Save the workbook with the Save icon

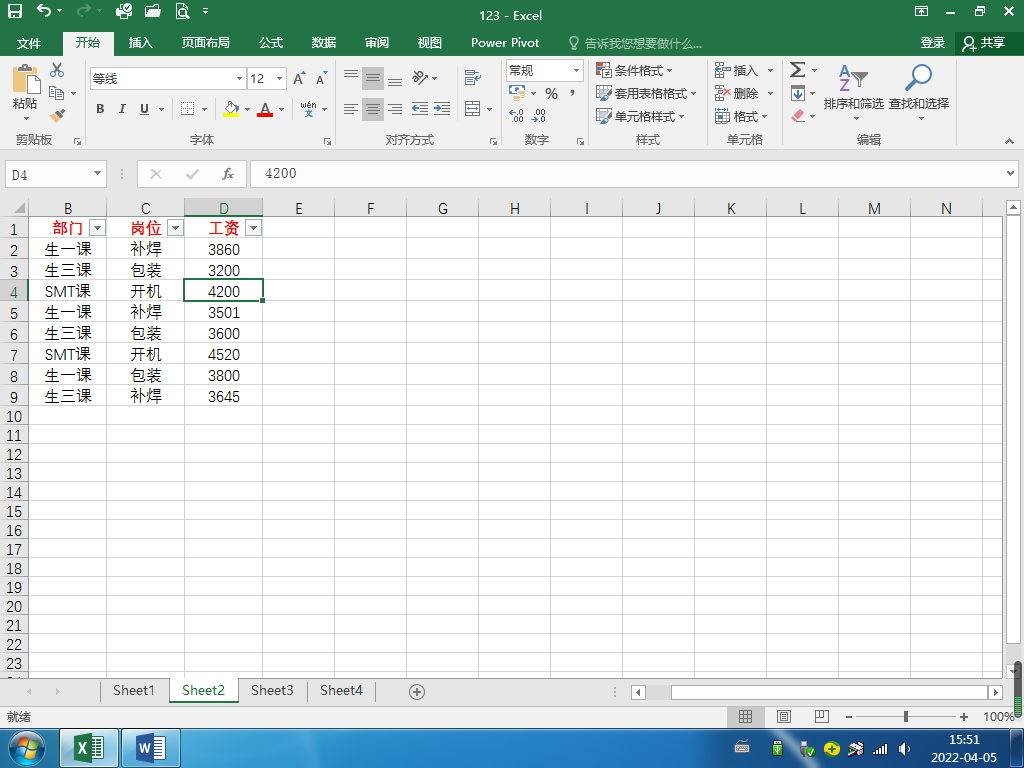[x=14, y=11]
